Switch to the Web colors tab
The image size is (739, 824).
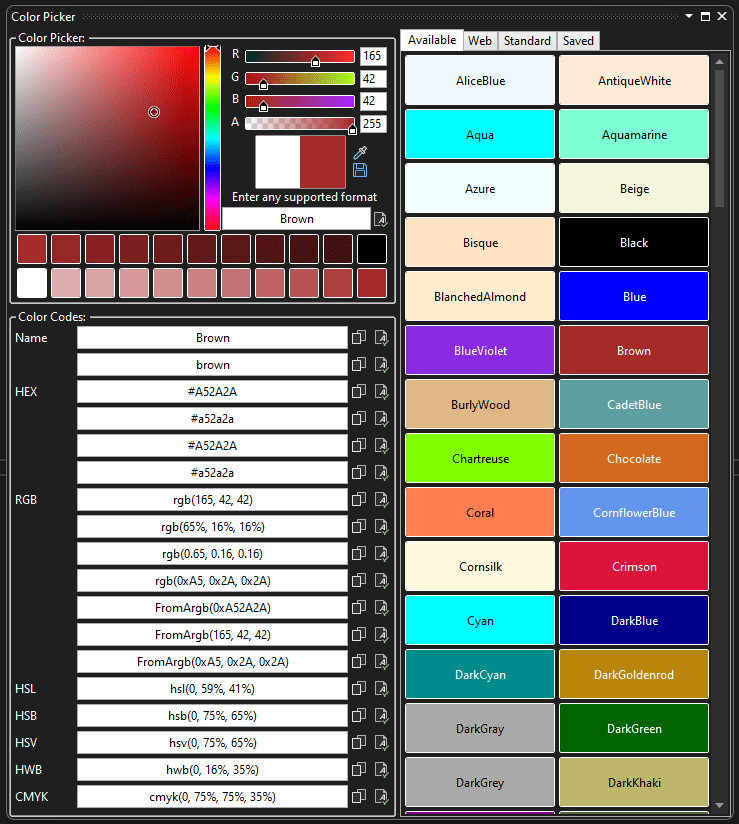[480, 41]
